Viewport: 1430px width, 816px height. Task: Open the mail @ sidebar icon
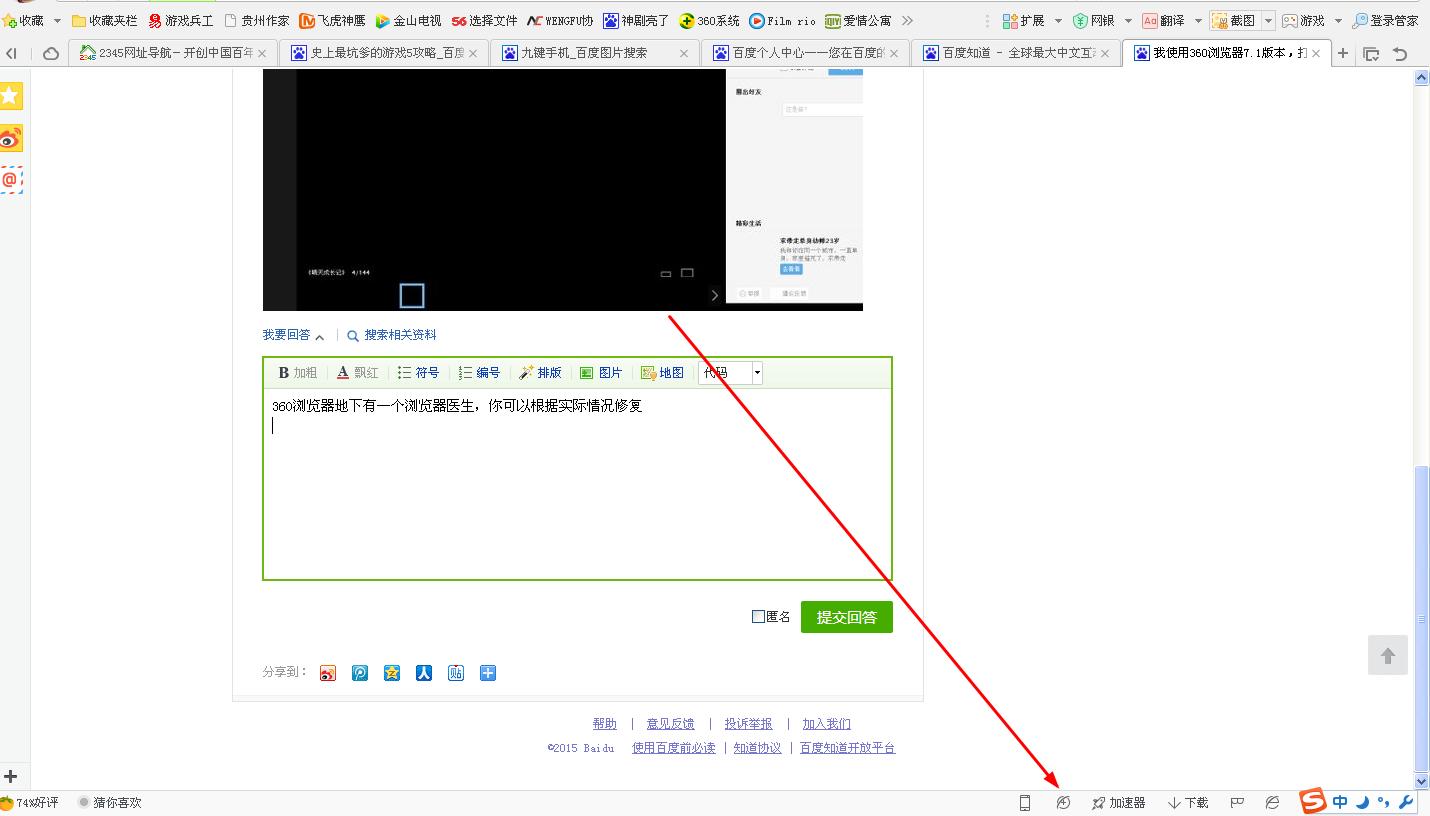point(10,180)
